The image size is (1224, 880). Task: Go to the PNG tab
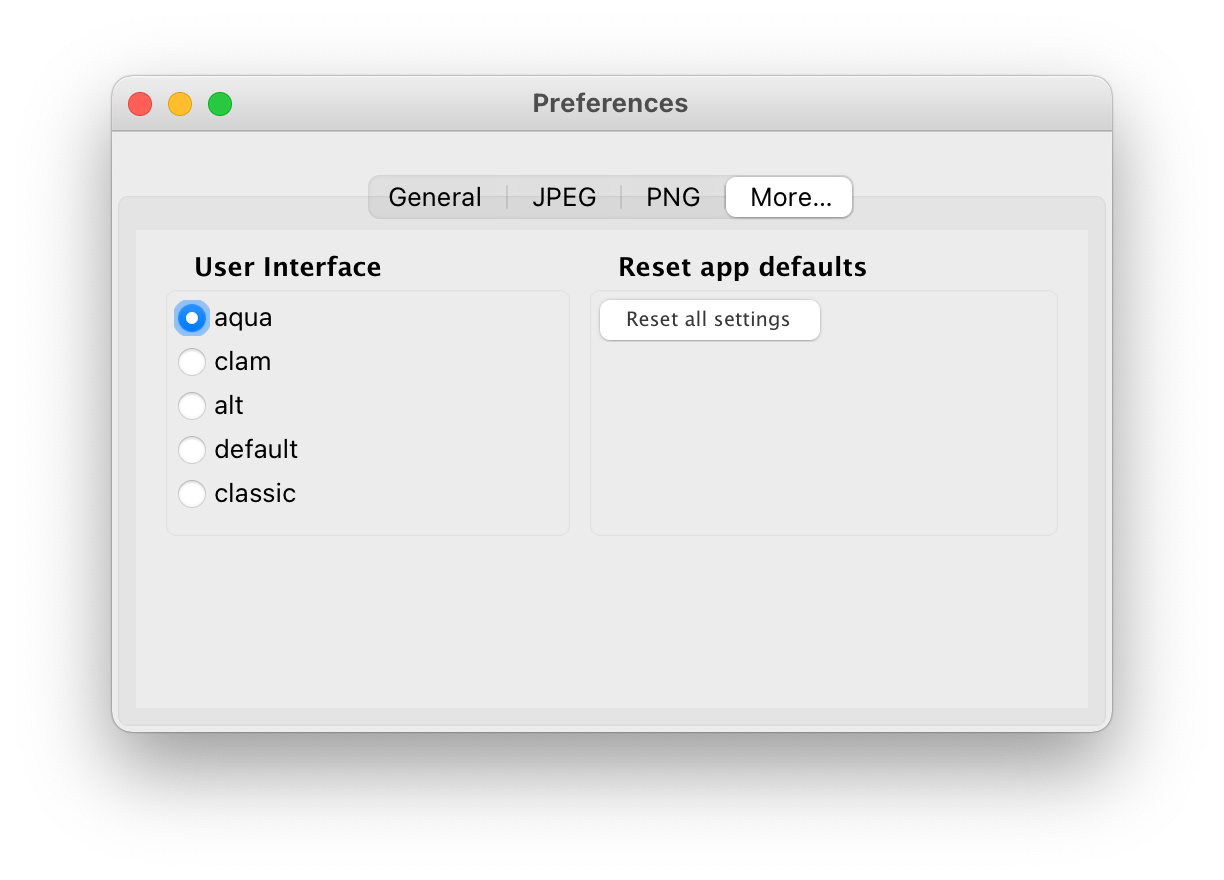click(673, 197)
